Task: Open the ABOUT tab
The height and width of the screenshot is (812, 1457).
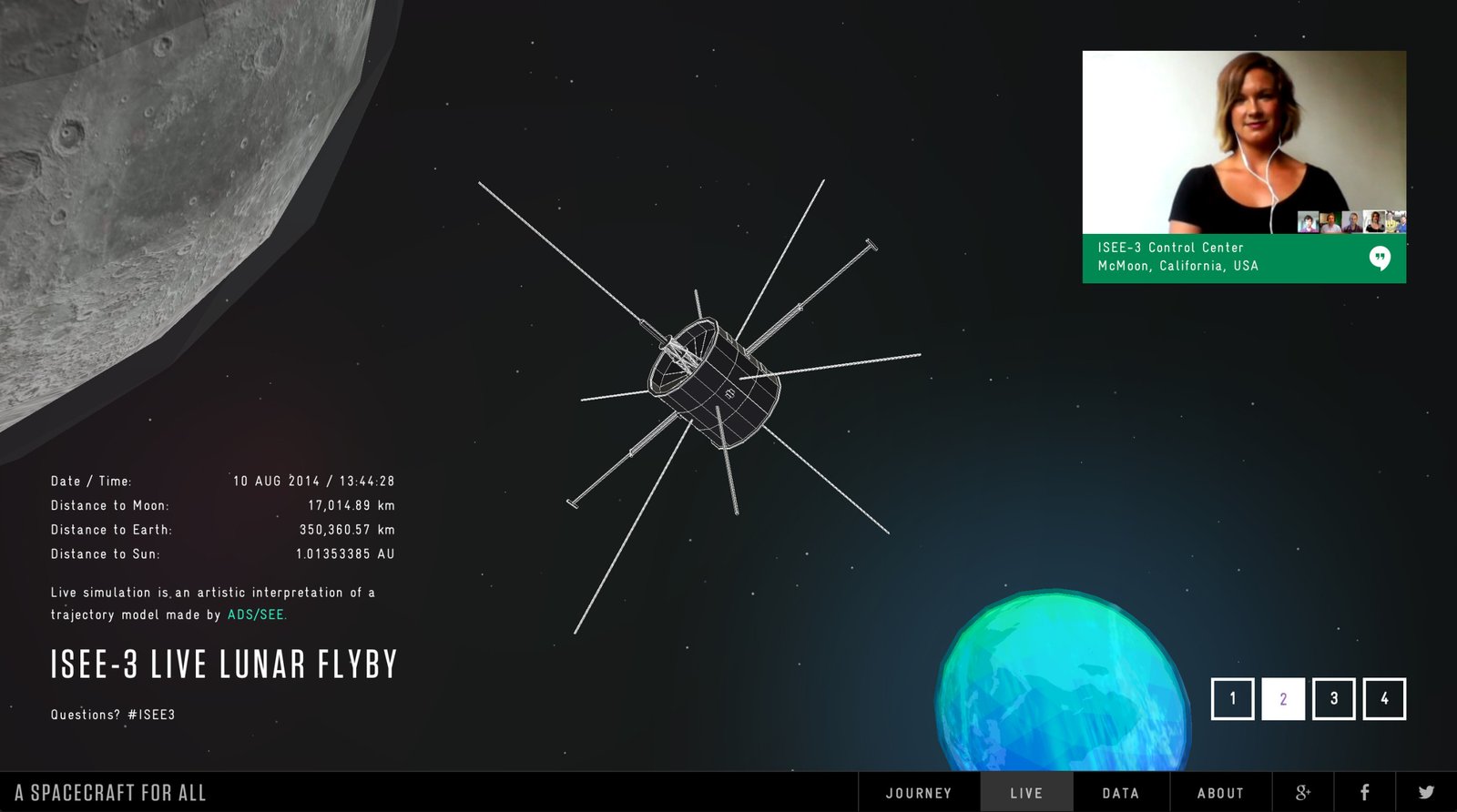Action: [1220, 793]
